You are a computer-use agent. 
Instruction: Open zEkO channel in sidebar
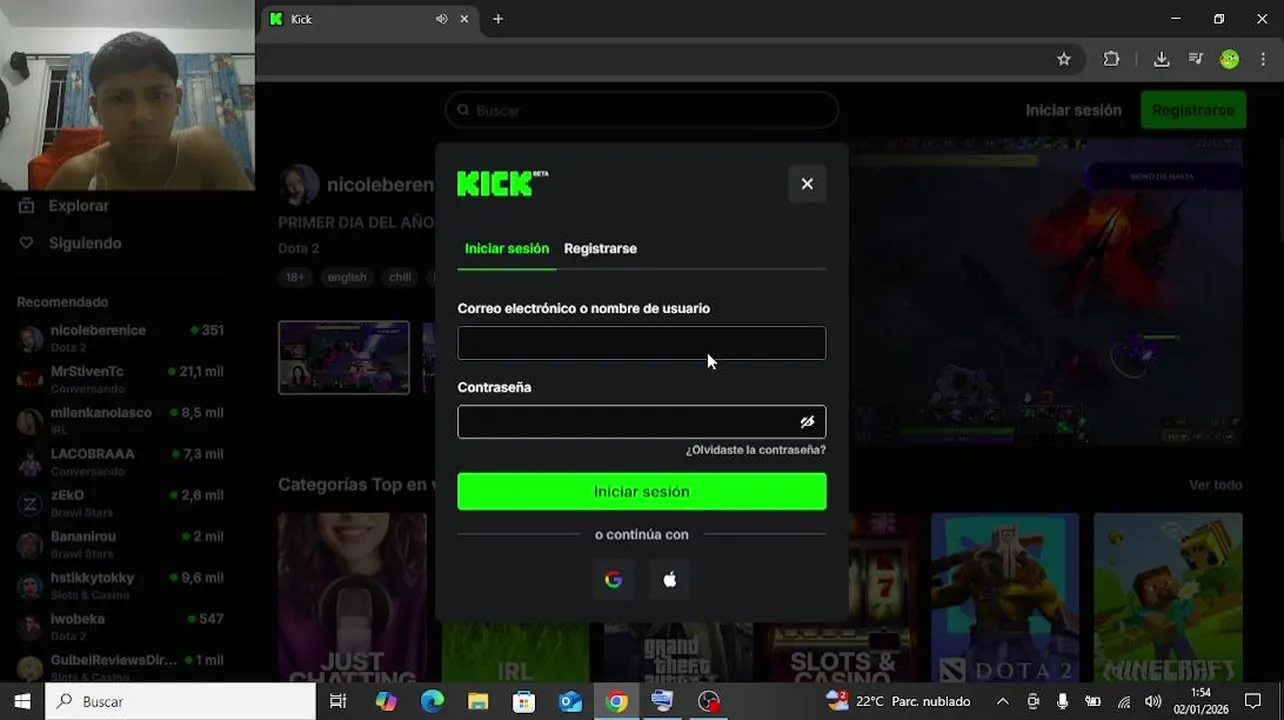[121, 503]
